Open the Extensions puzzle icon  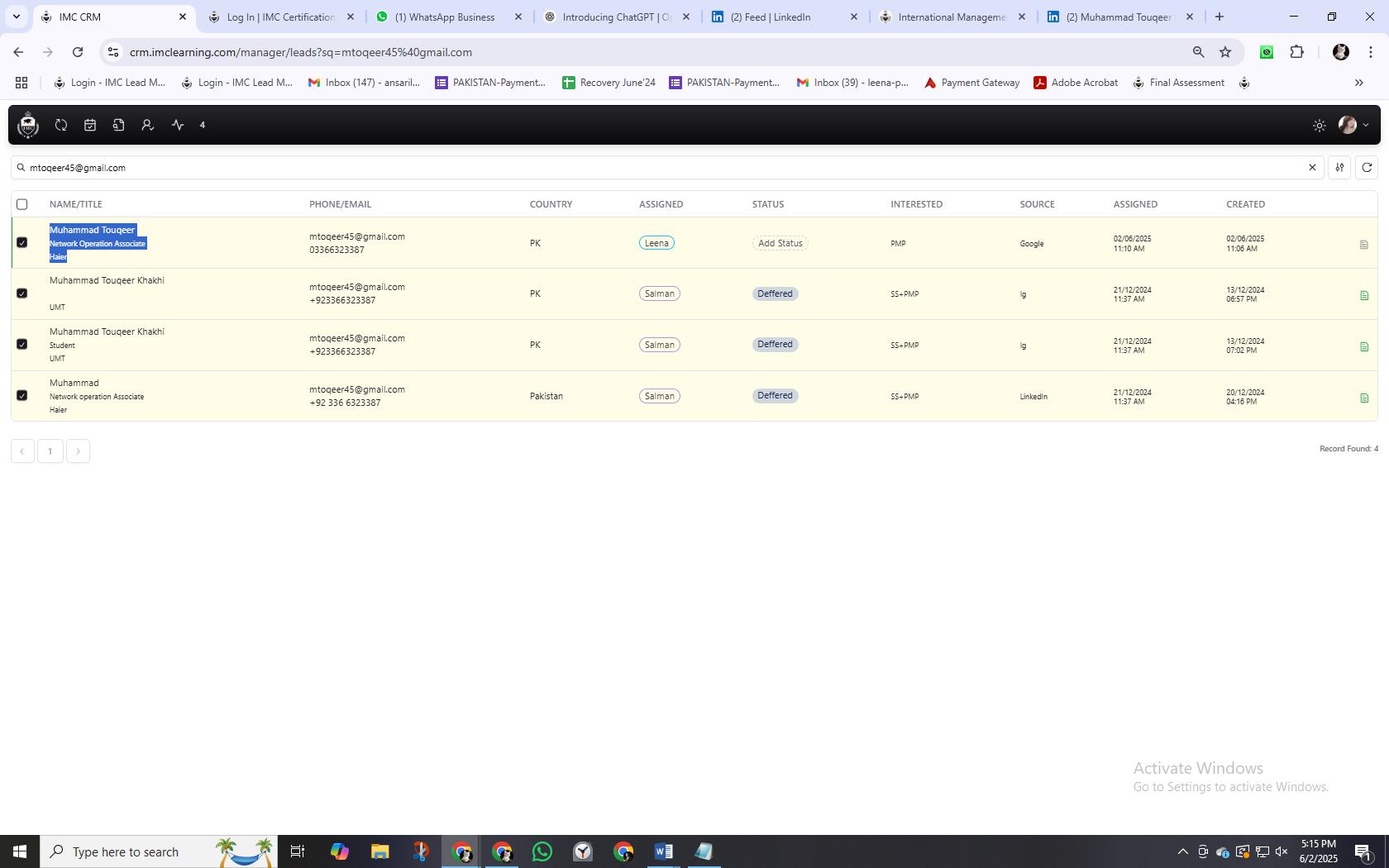pos(1297,52)
